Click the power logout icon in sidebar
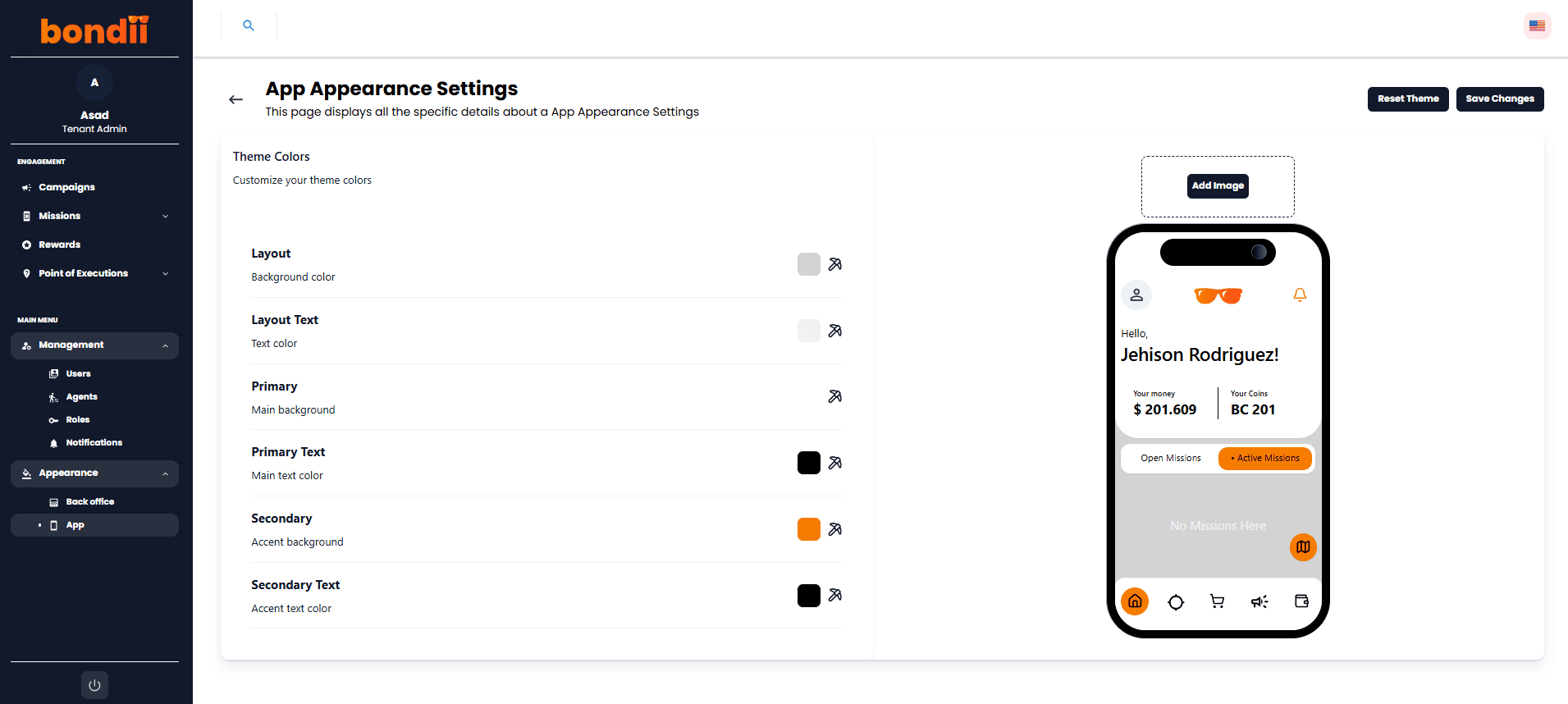The width and height of the screenshot is (1568, 704). (x=94, y=685)
